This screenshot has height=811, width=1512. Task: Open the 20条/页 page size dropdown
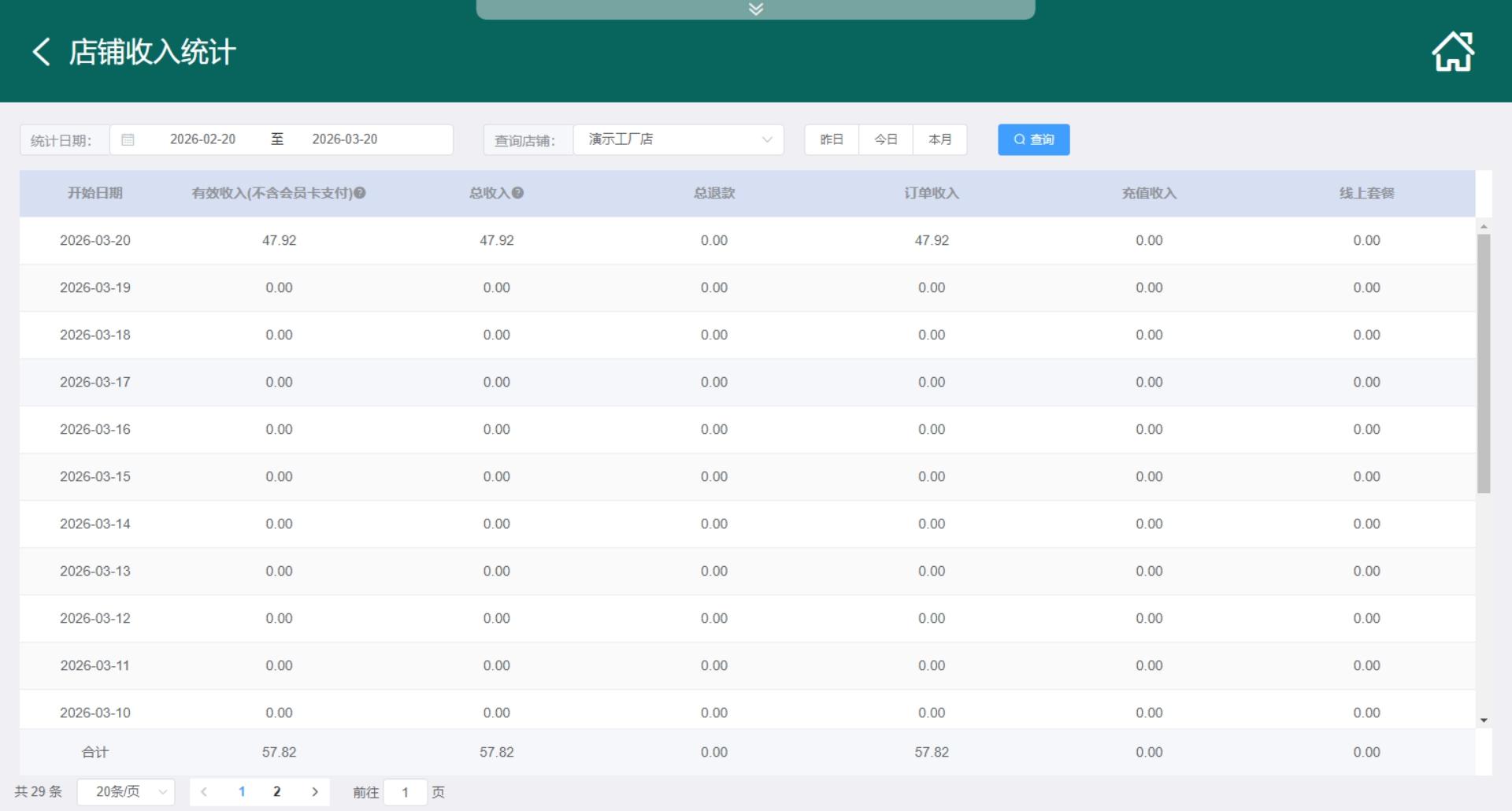[x=126, y=792]
